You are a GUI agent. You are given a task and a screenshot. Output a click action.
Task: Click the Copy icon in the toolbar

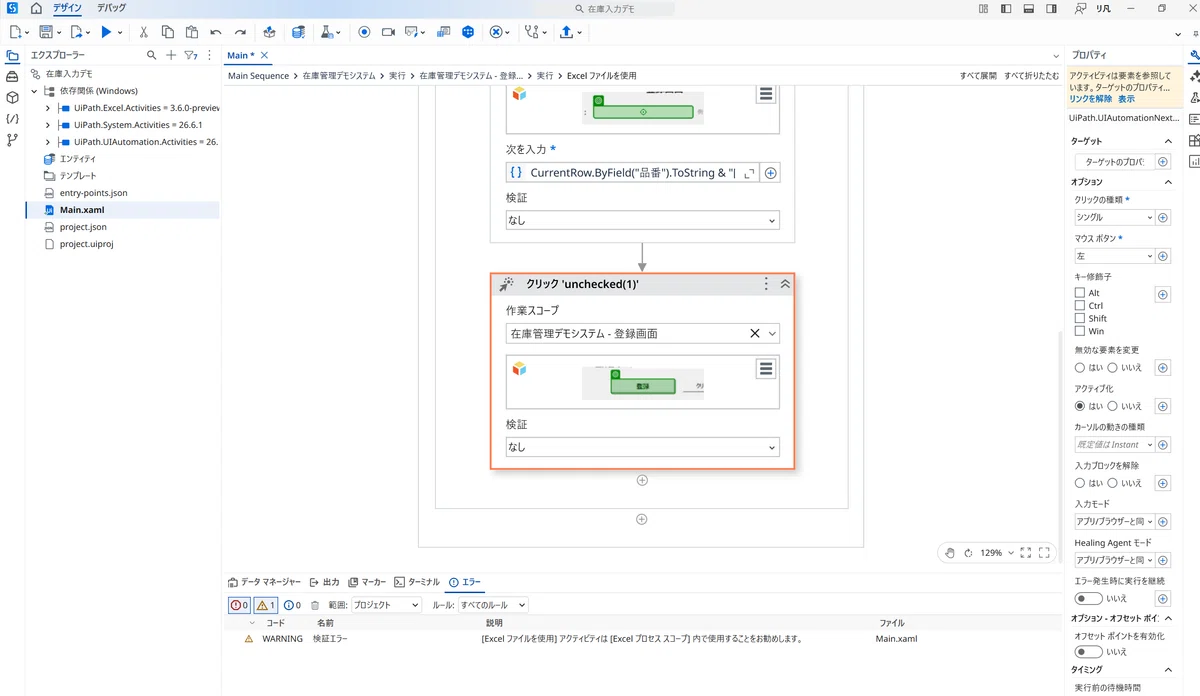168,32
